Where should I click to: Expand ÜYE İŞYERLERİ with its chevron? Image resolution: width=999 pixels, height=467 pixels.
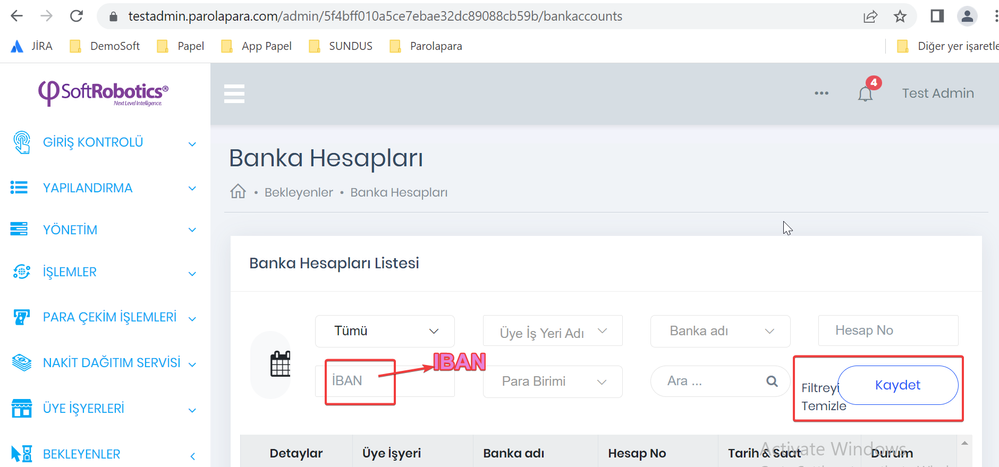[192, 409]
